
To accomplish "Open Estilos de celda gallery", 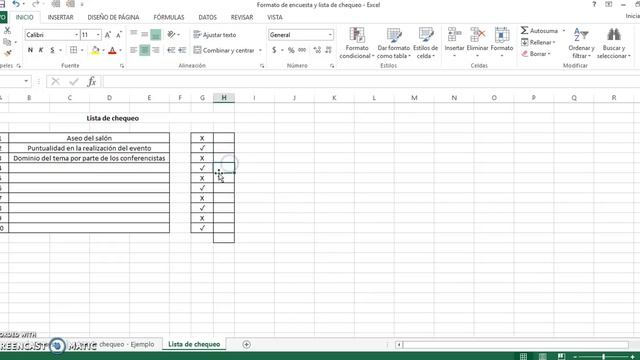I will [x=425, y=43].
